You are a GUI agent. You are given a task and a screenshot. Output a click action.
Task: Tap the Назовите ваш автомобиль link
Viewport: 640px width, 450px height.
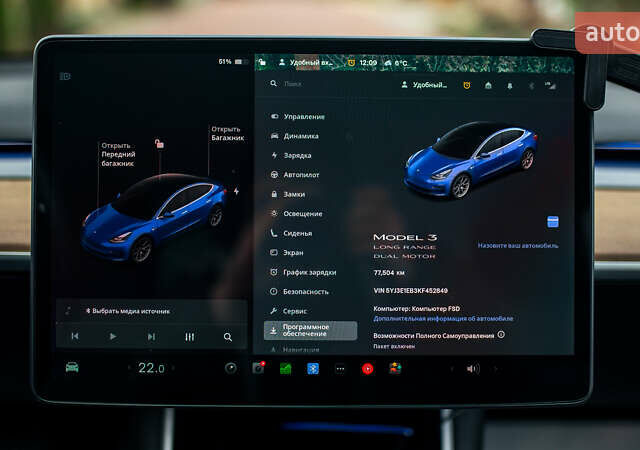click(x=517, y=245)
